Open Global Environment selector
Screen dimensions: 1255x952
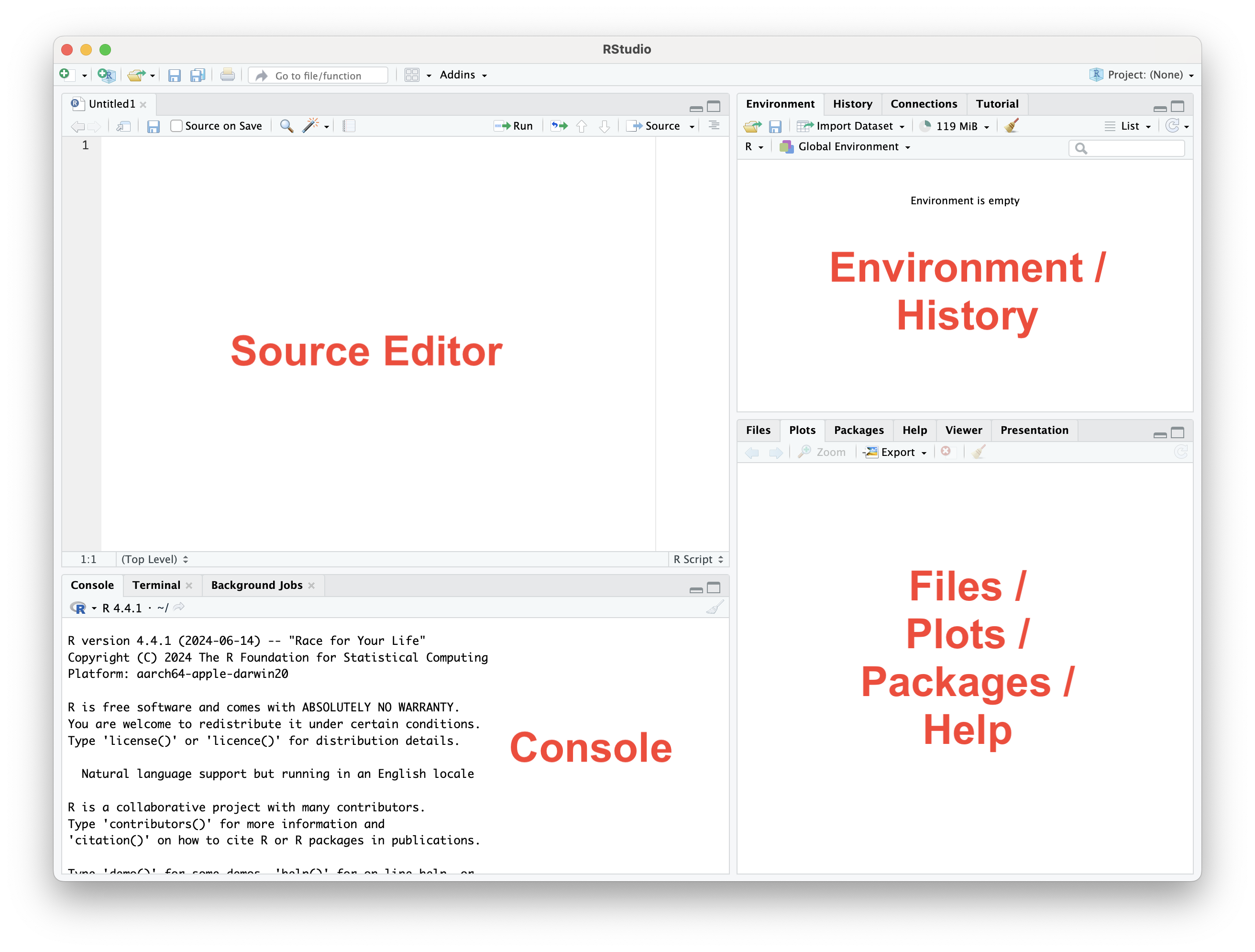click(846, 147)
